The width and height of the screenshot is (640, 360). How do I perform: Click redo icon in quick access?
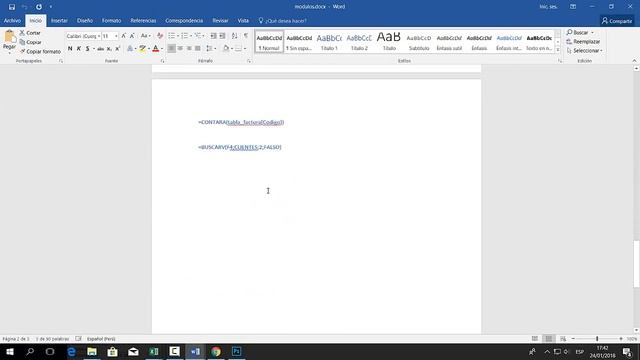tap(39, 7)
